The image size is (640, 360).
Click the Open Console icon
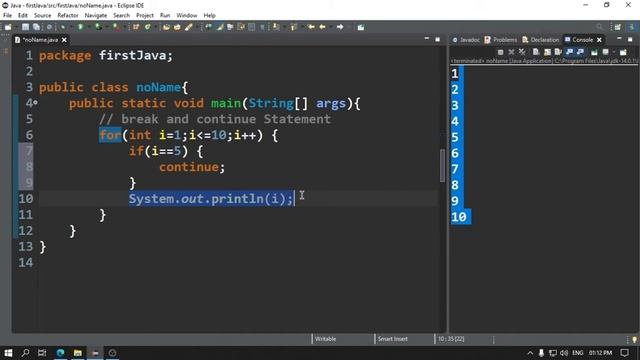click(623, 52)
